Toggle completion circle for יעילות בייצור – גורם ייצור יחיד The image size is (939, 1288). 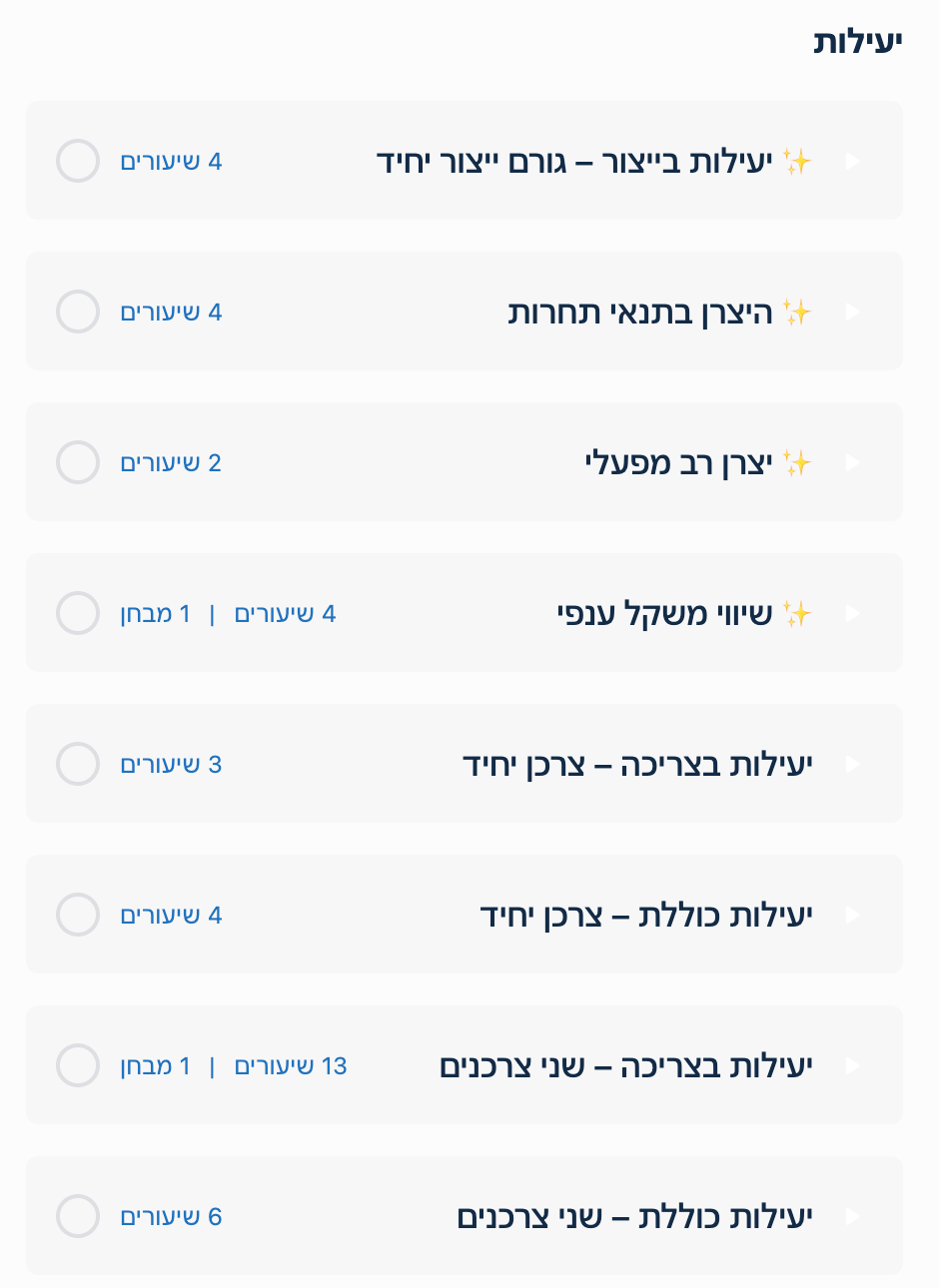[x=78, y=161]
